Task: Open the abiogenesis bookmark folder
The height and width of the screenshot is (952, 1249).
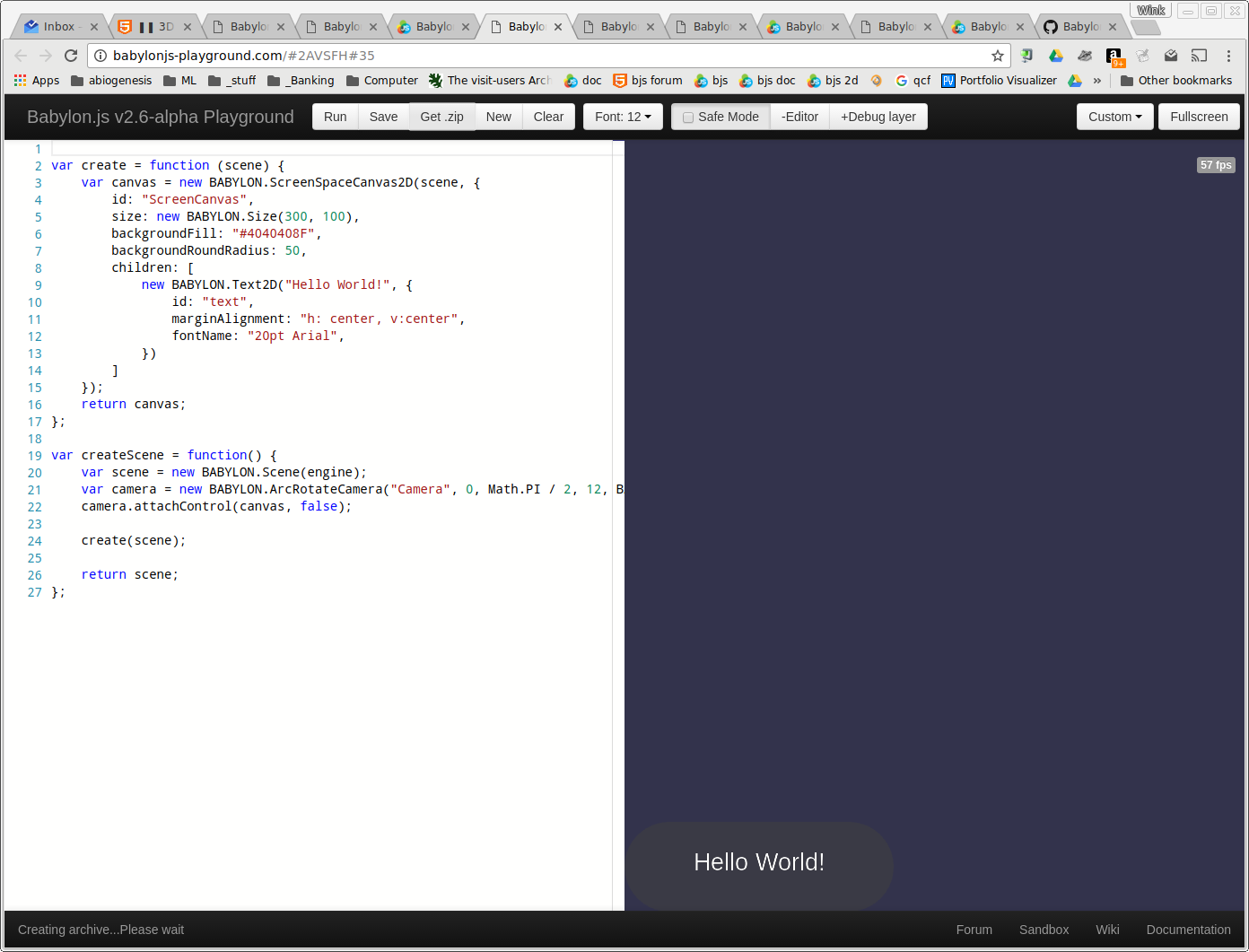Action: point(111,81)
